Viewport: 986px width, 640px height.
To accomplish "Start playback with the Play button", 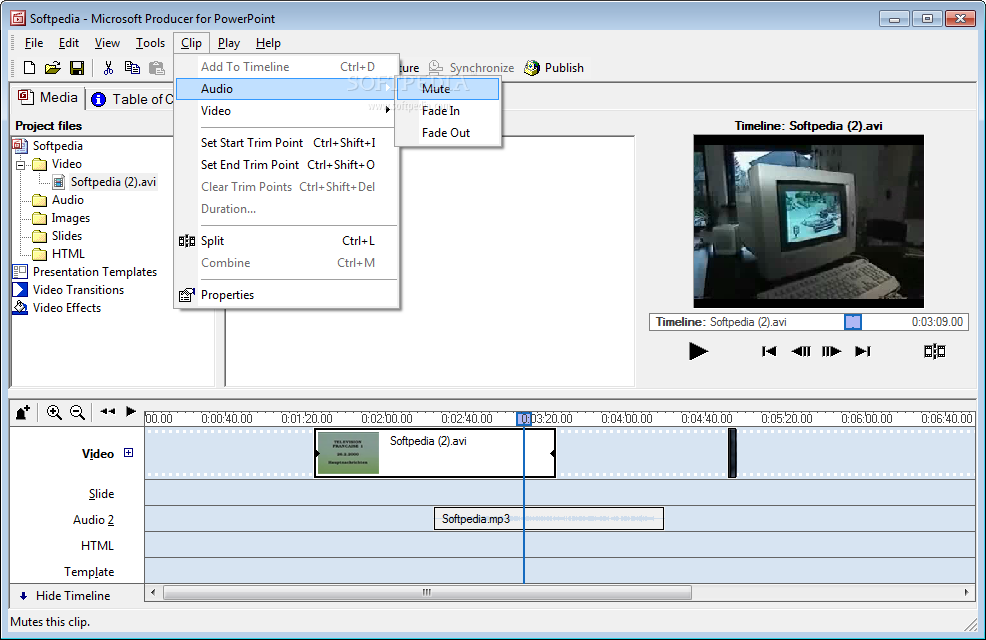I will coord(698,351).
